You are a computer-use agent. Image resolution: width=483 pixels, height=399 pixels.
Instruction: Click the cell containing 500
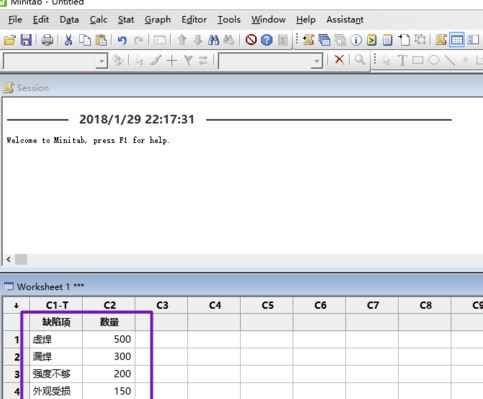point(109,339)
